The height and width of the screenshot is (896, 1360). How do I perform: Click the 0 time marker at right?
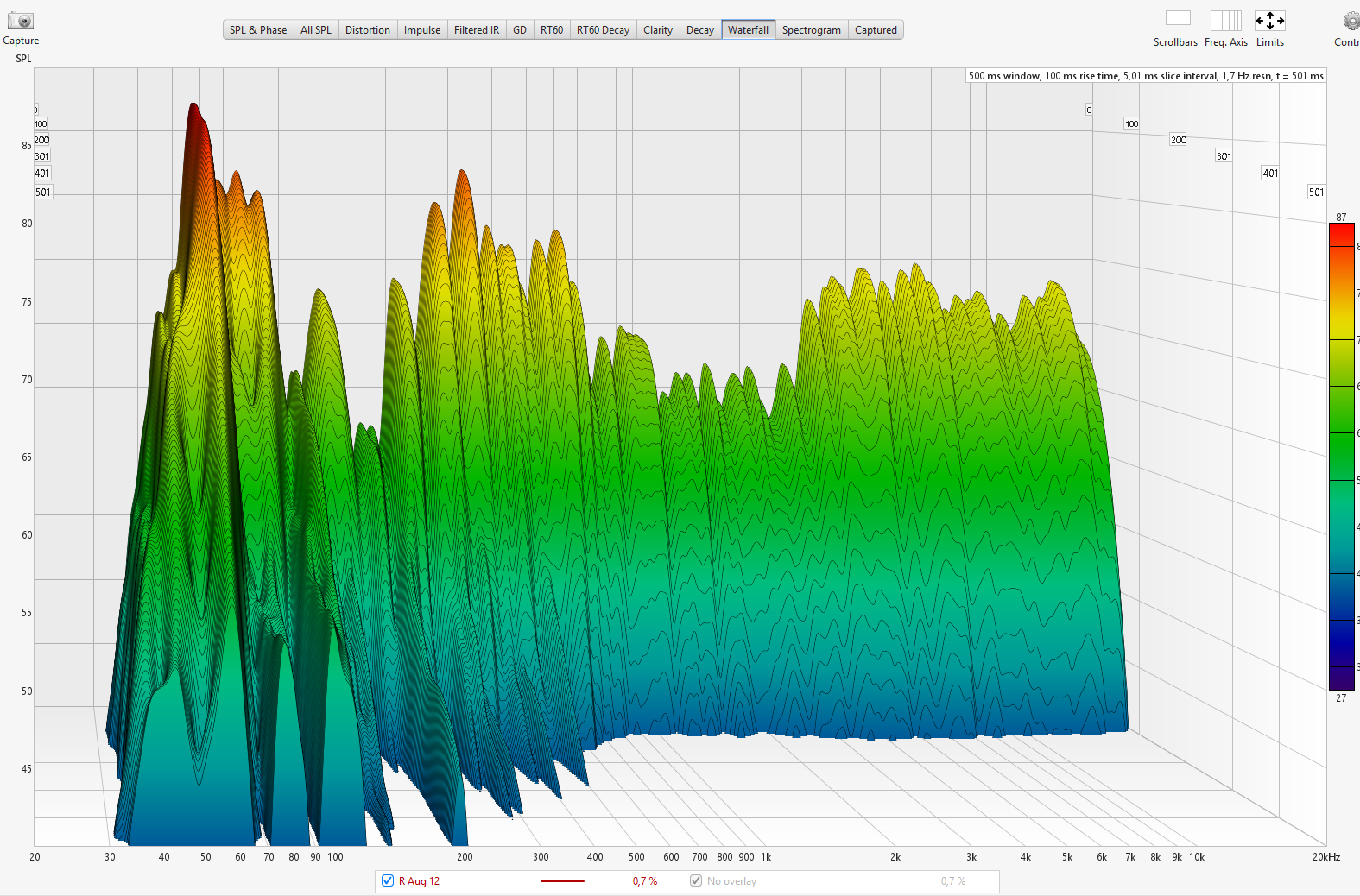[x=1089, y=110]
